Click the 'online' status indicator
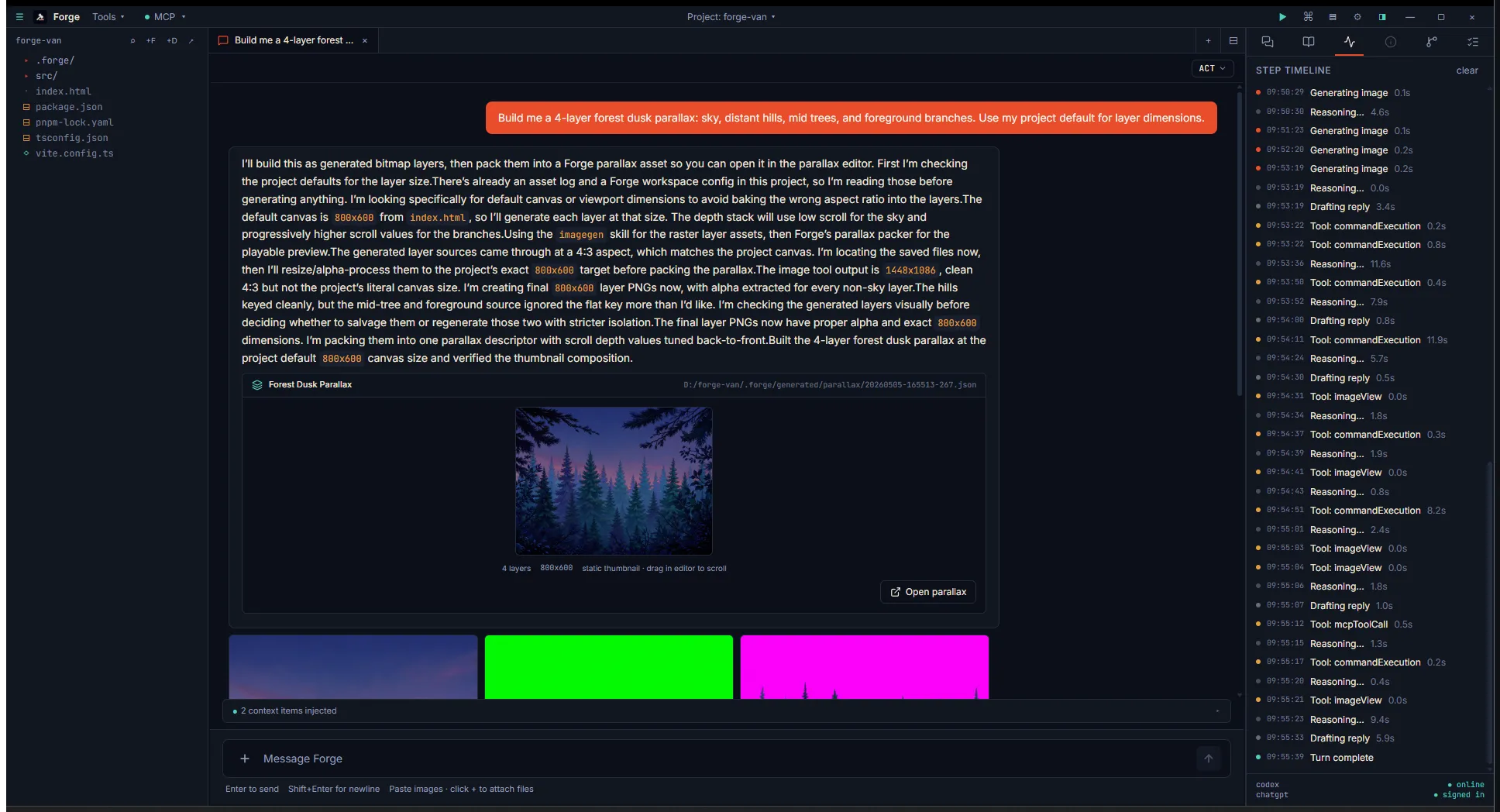1500x812 pixels. click(1466, 784)
